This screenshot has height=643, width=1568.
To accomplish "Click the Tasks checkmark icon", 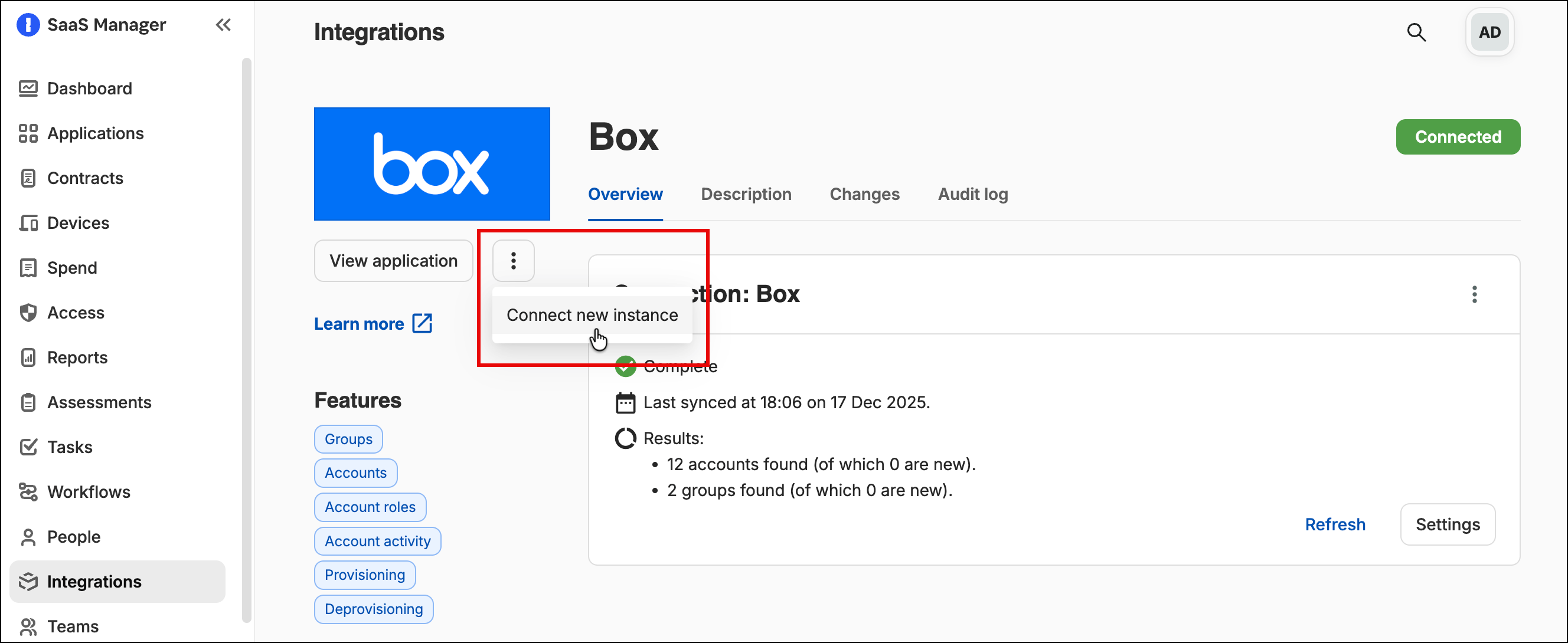I will pyautogui.click(x=28, y=447).
